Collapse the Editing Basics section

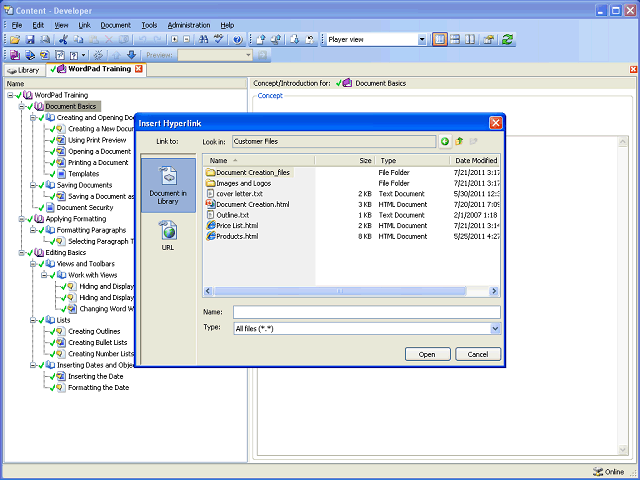(x=22, y=253)
